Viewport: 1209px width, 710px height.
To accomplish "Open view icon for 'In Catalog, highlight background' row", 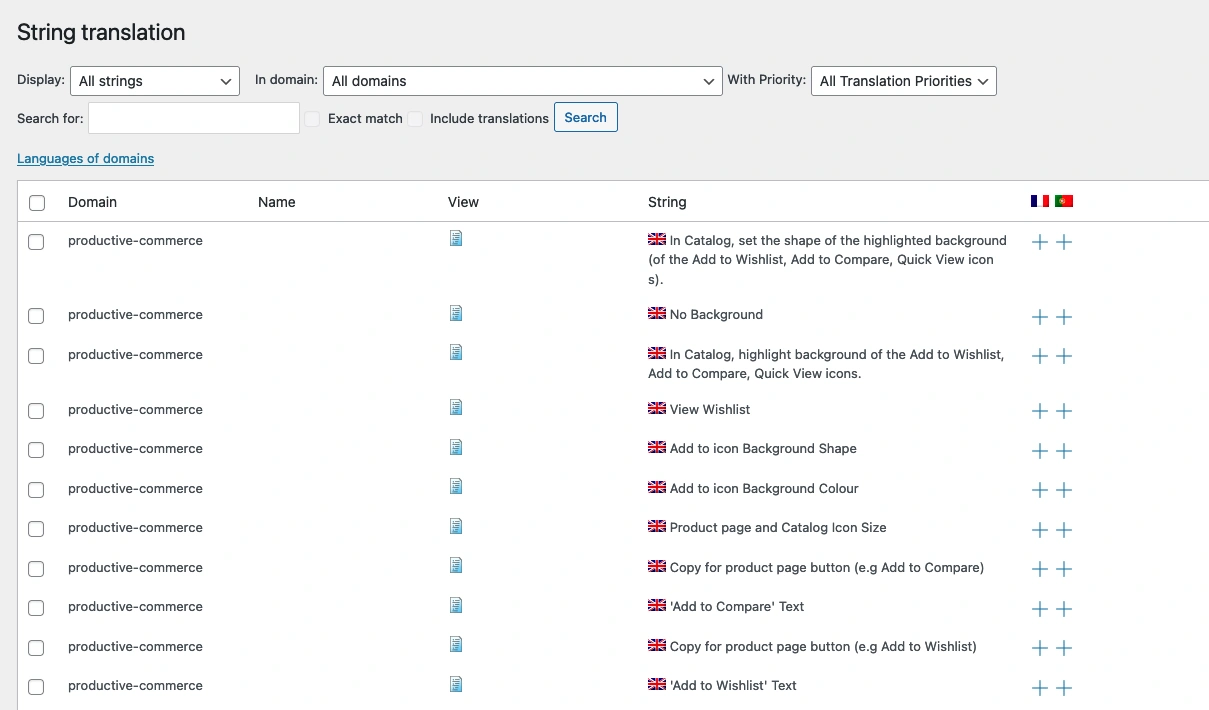I will [456, 352].
